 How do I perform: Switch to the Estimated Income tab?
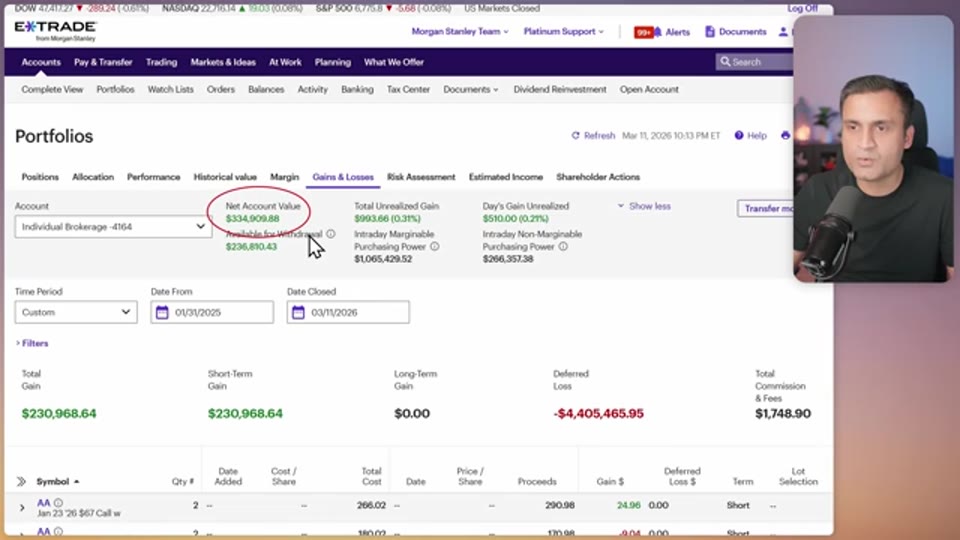pyautogui.click(x=506, y=177)
